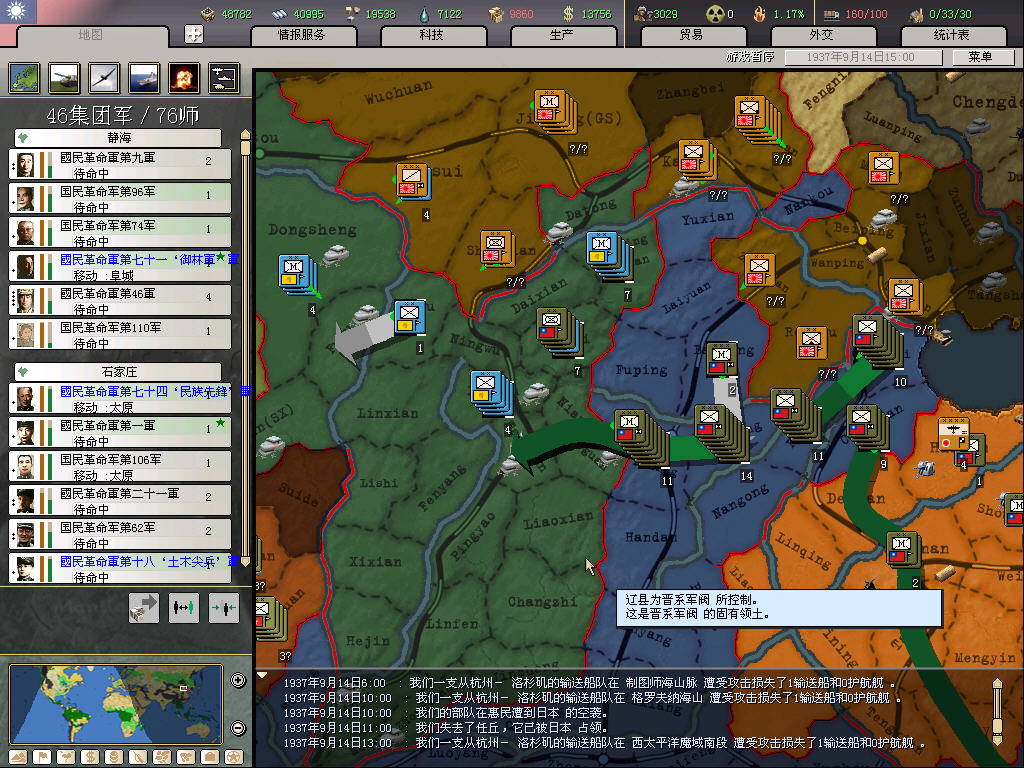The height and width of the screenshot is (768, 1024).
Task: Click the date button showing 1937年9月14日
Action: pos(850,58)
